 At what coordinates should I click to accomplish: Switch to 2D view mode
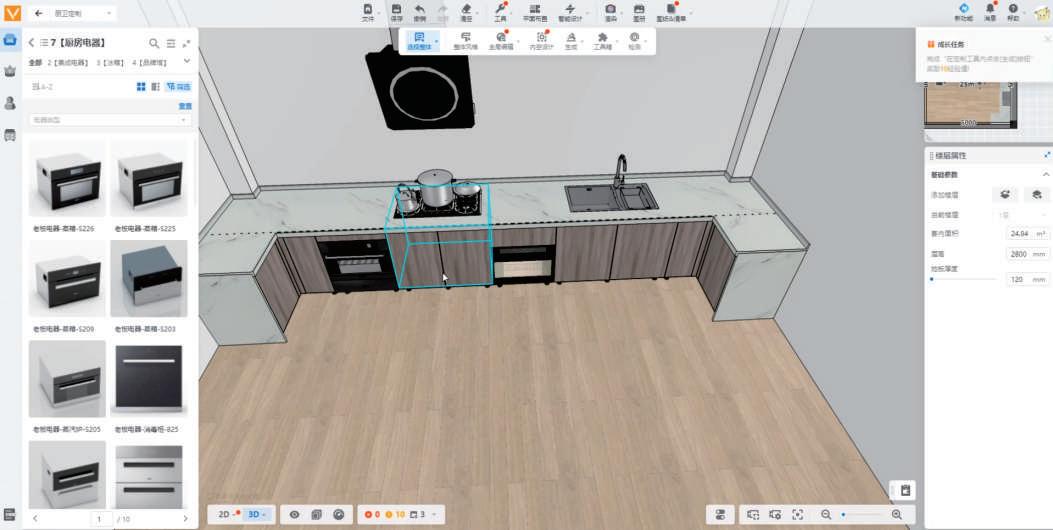pyautogui.click(x=224, y=515)
